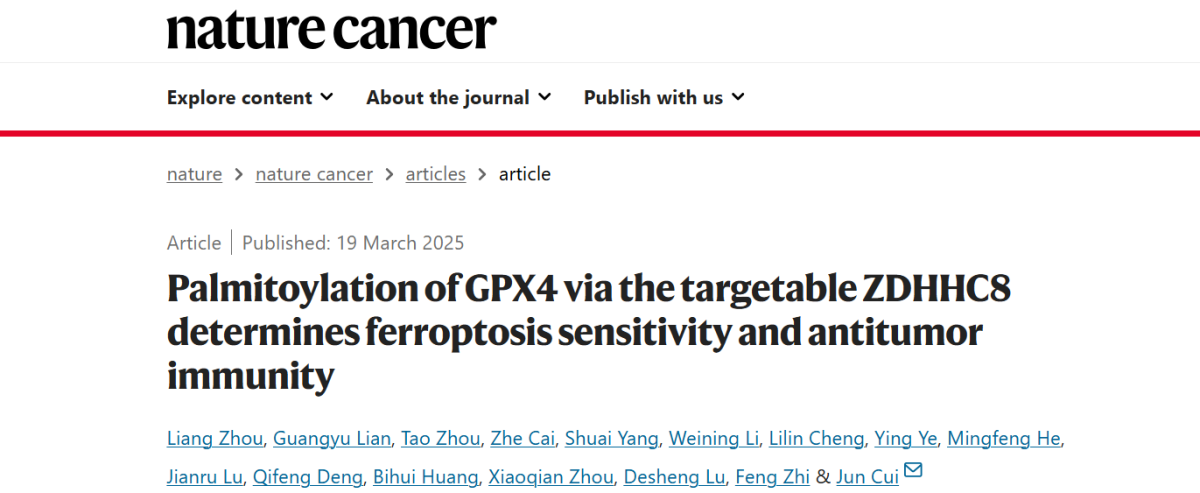Go to the nature breadcrumb link

tap(194, 174)
